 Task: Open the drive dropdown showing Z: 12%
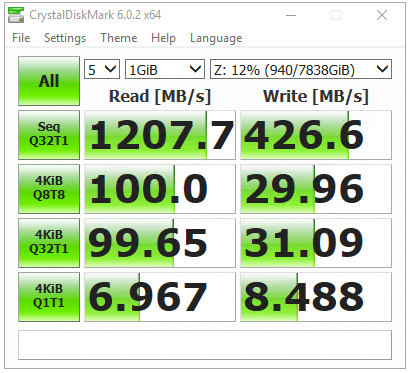[301, 69]
